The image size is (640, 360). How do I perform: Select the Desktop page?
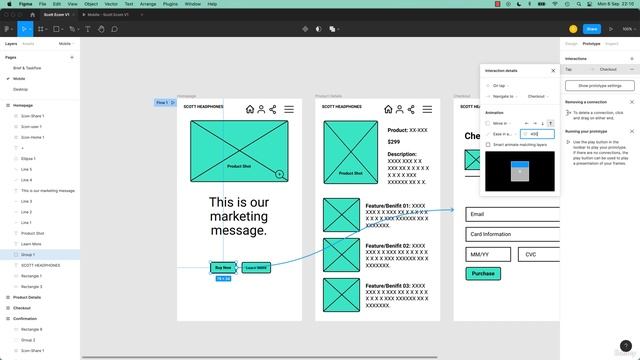[20, 89]
